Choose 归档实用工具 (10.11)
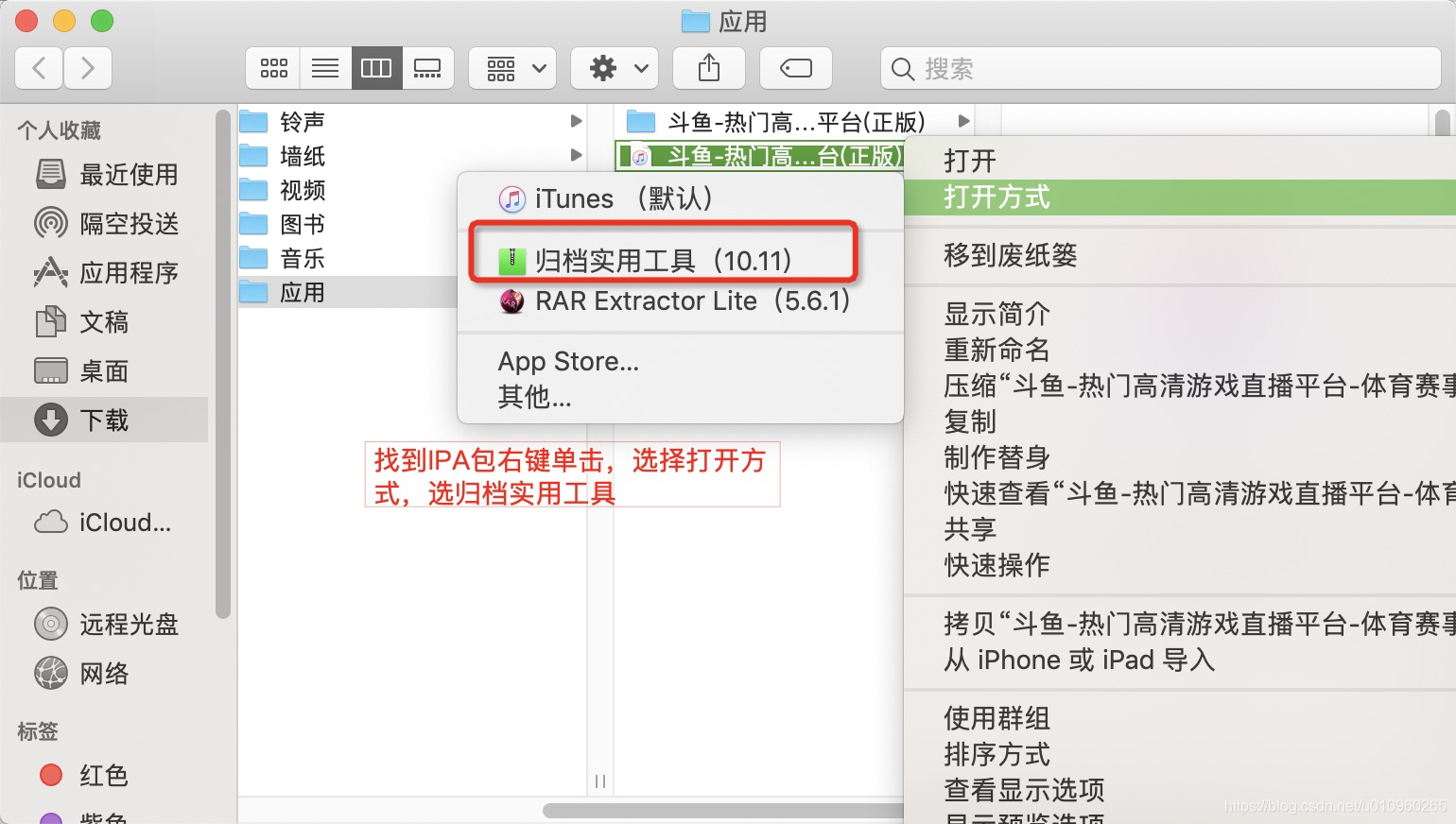Viewport: 1456px width, 824px height. click(681, 260)
